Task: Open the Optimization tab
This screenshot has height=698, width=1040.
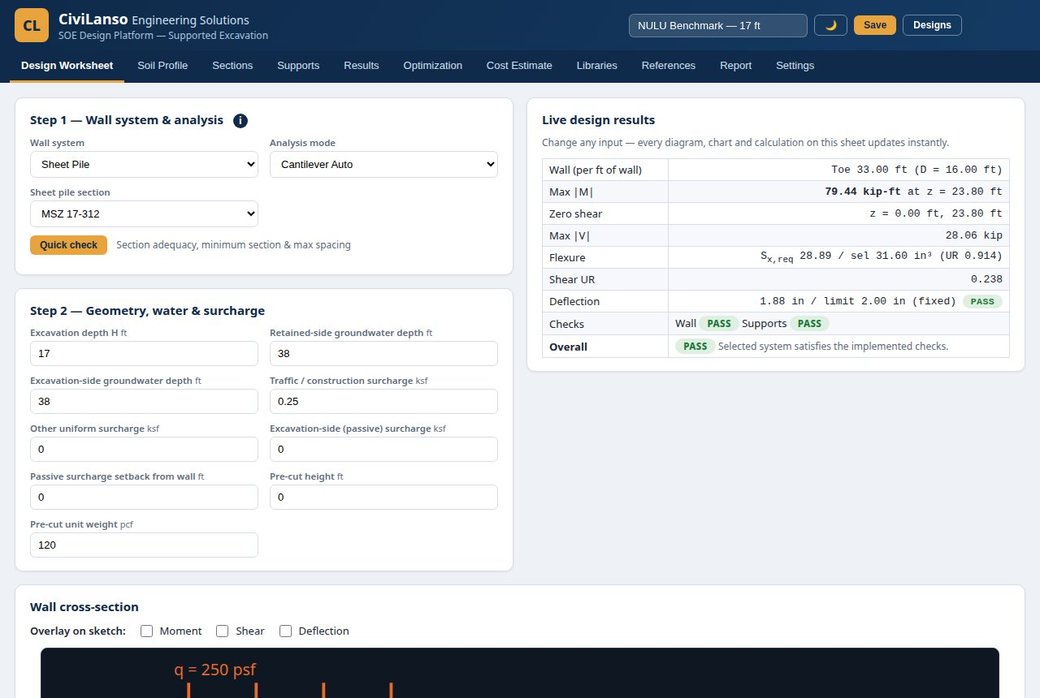Action: 432,66
